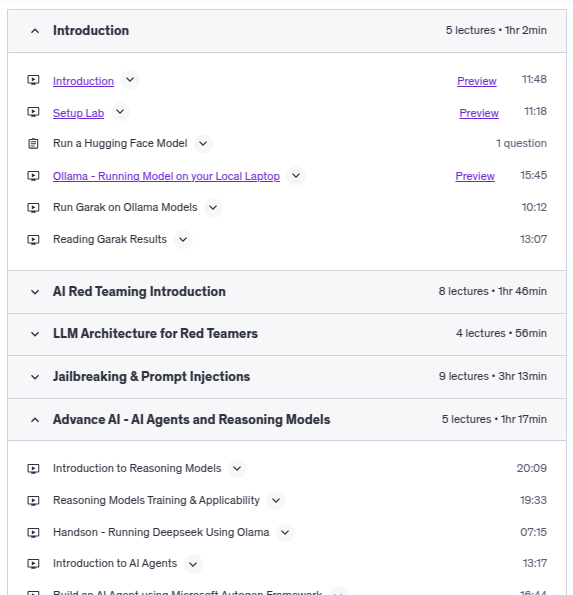573x595 pixels.
Task: Click quiz icon beside Run a Hugging Face Model
Action: tap(33, 144)
